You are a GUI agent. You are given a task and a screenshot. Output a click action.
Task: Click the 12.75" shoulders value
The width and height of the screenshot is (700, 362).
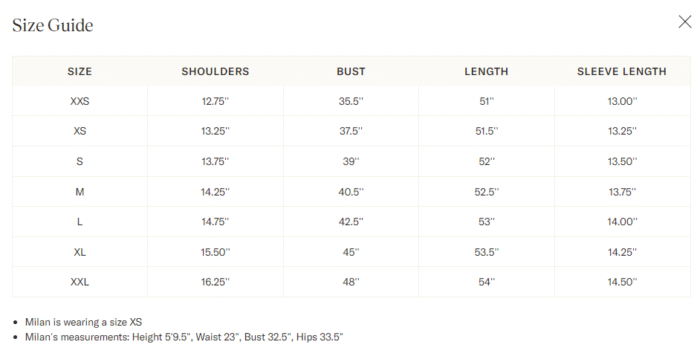(x=215, y=101)
